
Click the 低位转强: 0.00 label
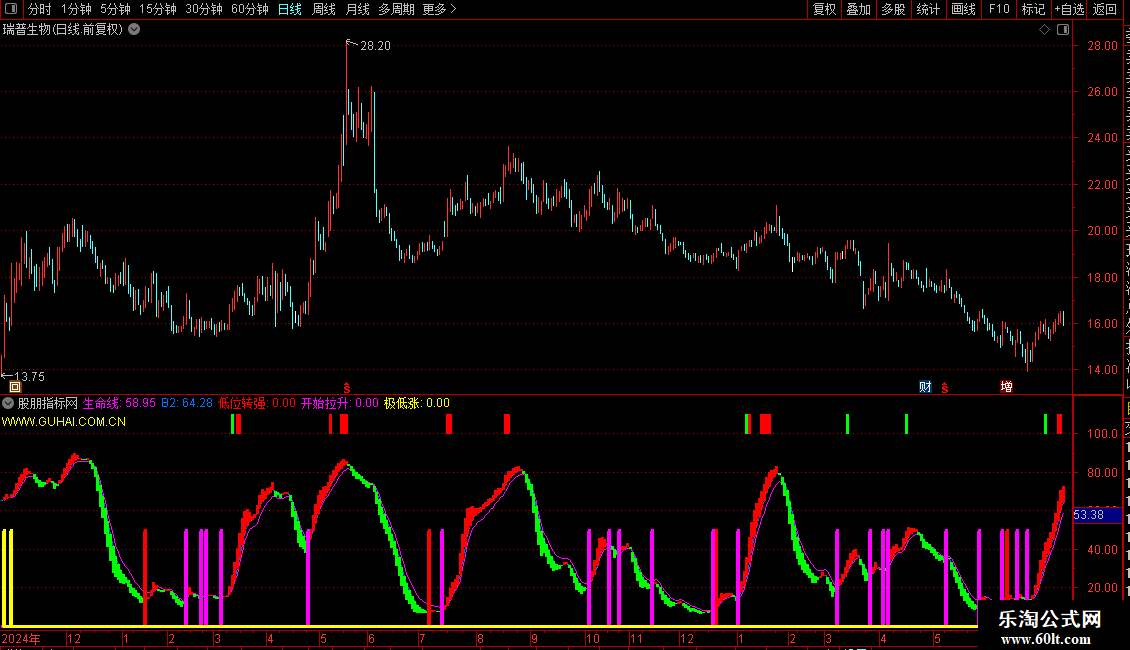point(257,403)
